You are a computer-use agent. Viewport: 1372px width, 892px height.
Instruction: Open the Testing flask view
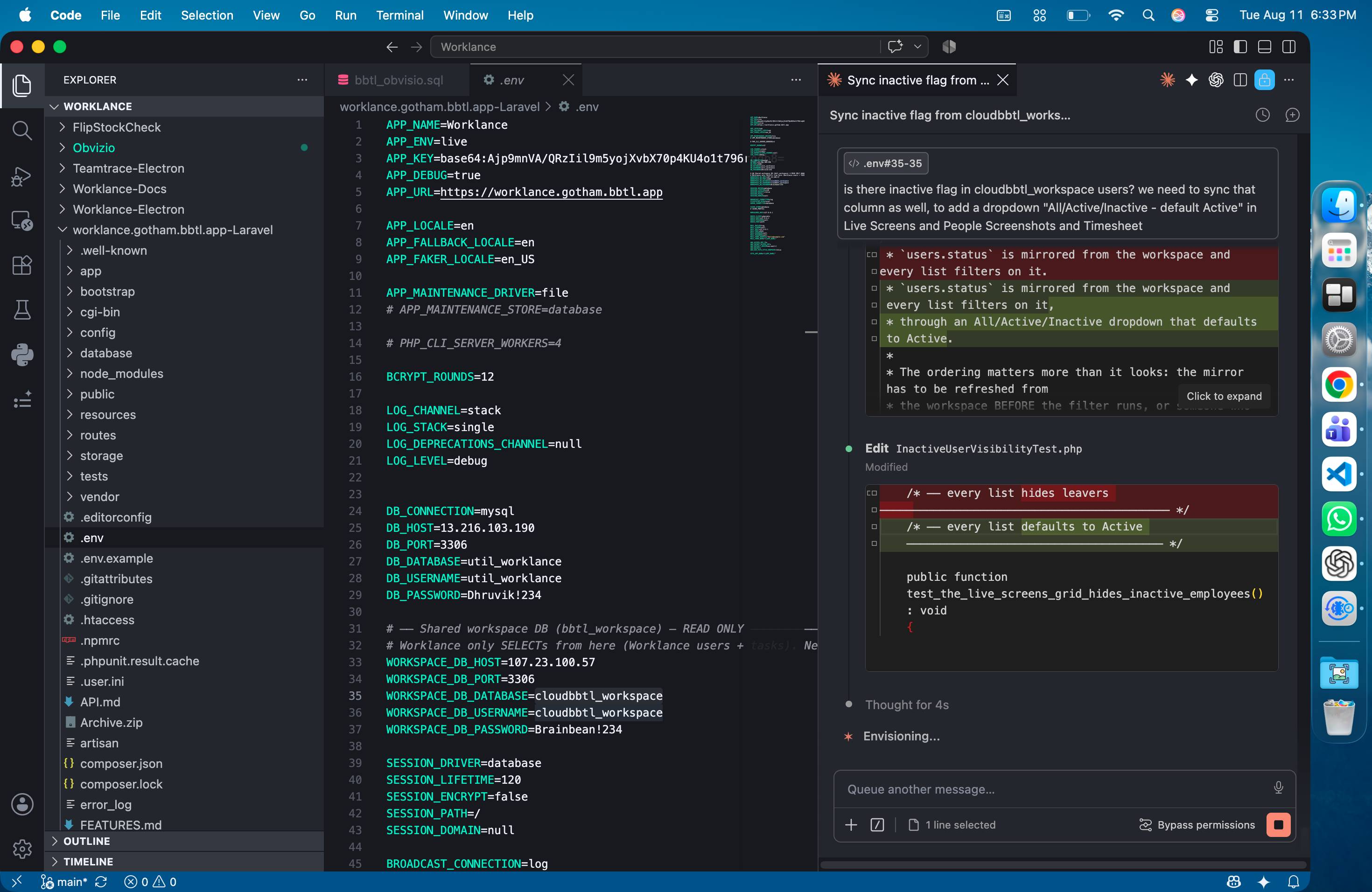[x=22, y=310]
